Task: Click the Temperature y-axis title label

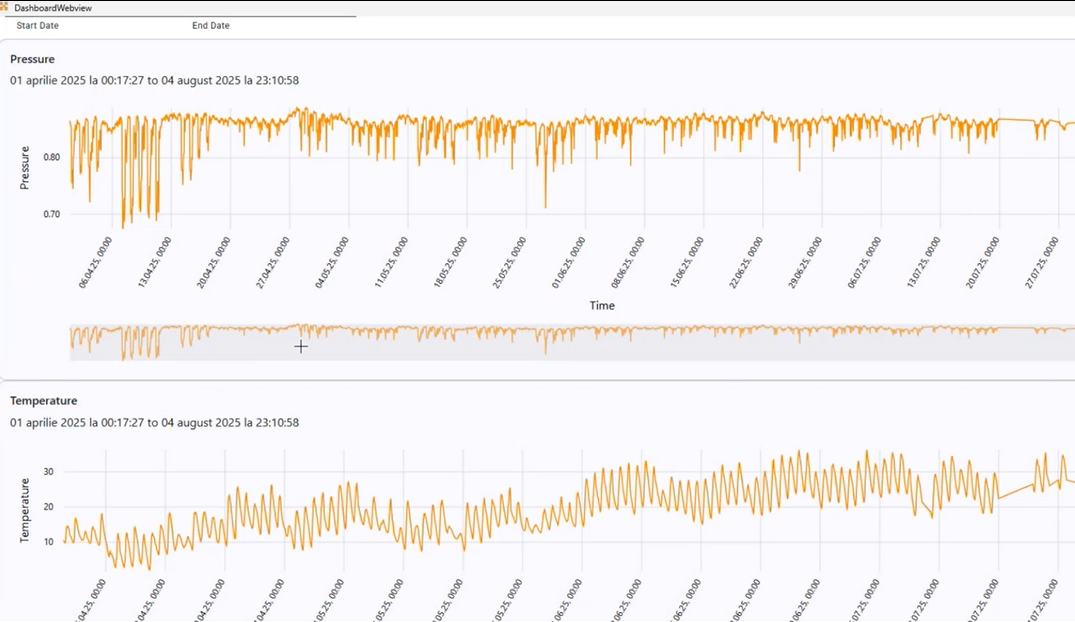Action: pyautogui.click(x=25, y=510)
